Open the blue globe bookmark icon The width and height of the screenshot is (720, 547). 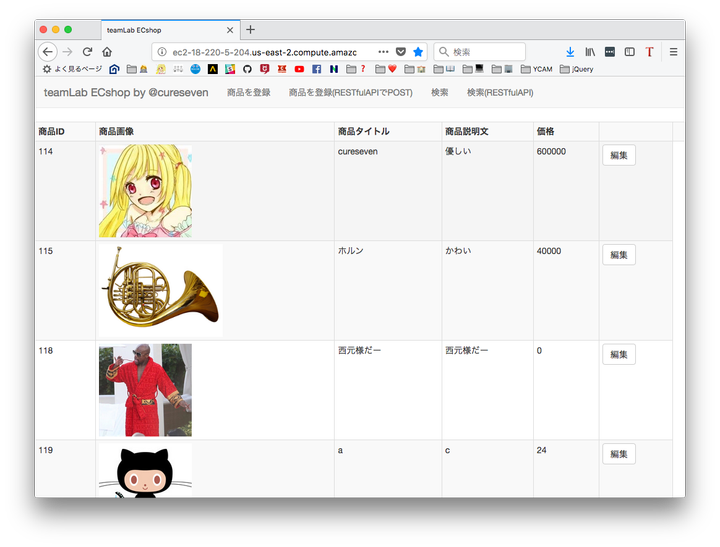coord(196,69)
